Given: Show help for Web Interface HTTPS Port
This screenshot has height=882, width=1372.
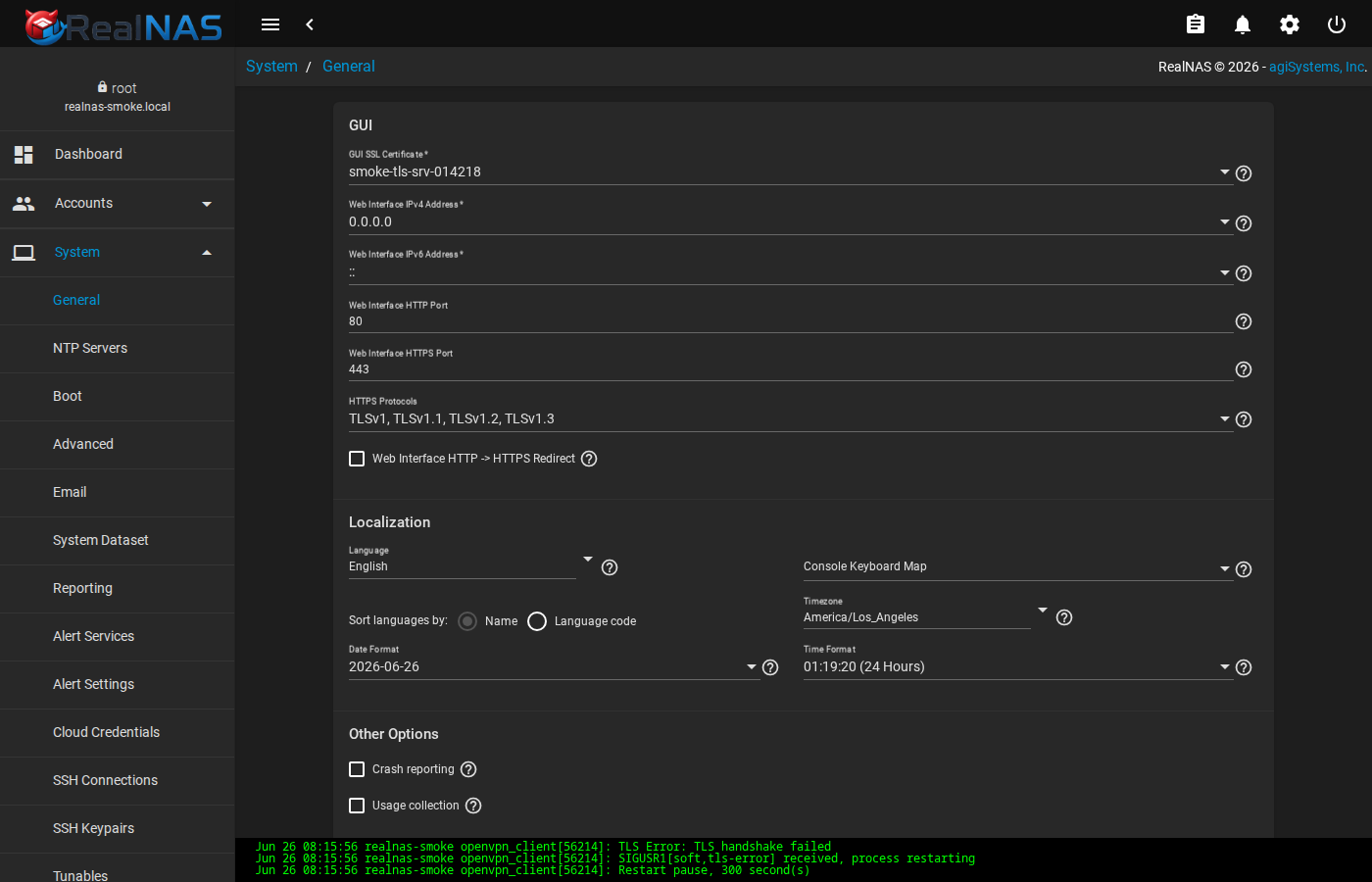Looking at the screenshot, I should (x=1244, y=369).
